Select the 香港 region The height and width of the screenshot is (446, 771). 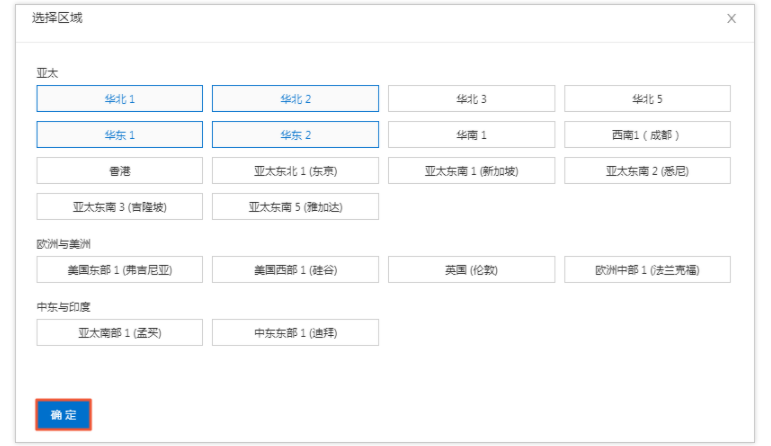[x=119, y=171]
